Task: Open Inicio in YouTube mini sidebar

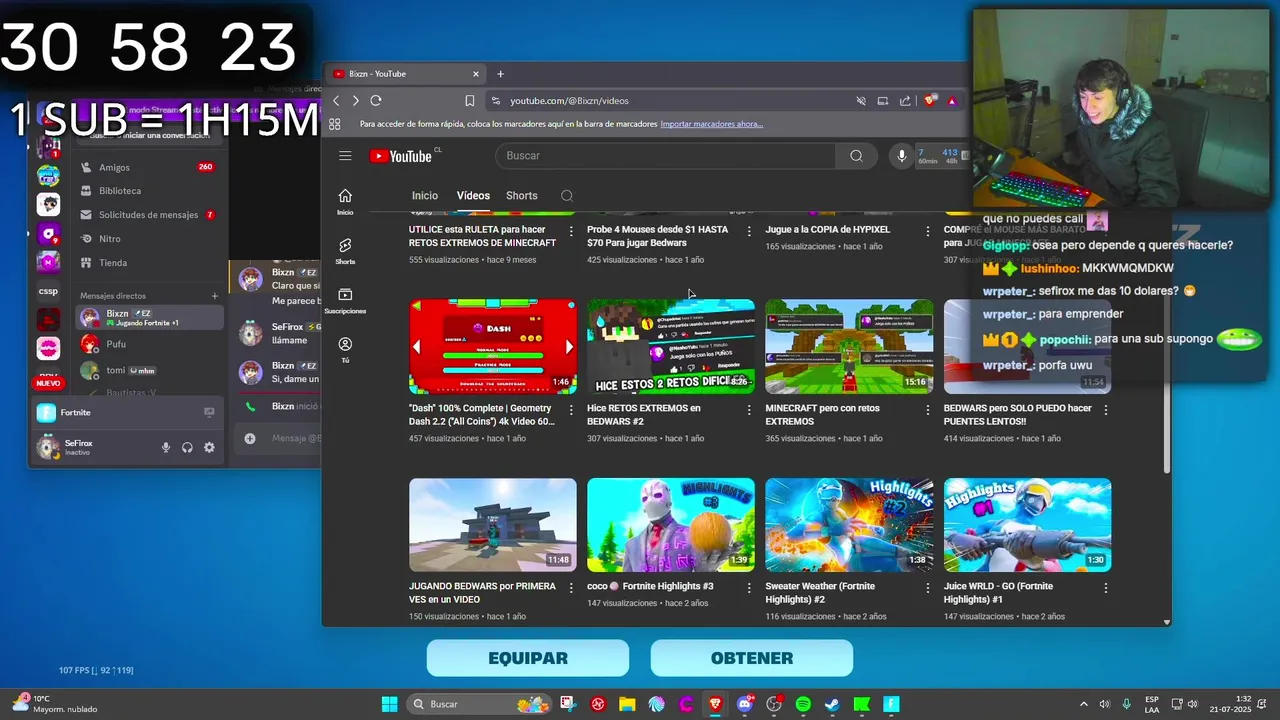Action: point(345,201)
